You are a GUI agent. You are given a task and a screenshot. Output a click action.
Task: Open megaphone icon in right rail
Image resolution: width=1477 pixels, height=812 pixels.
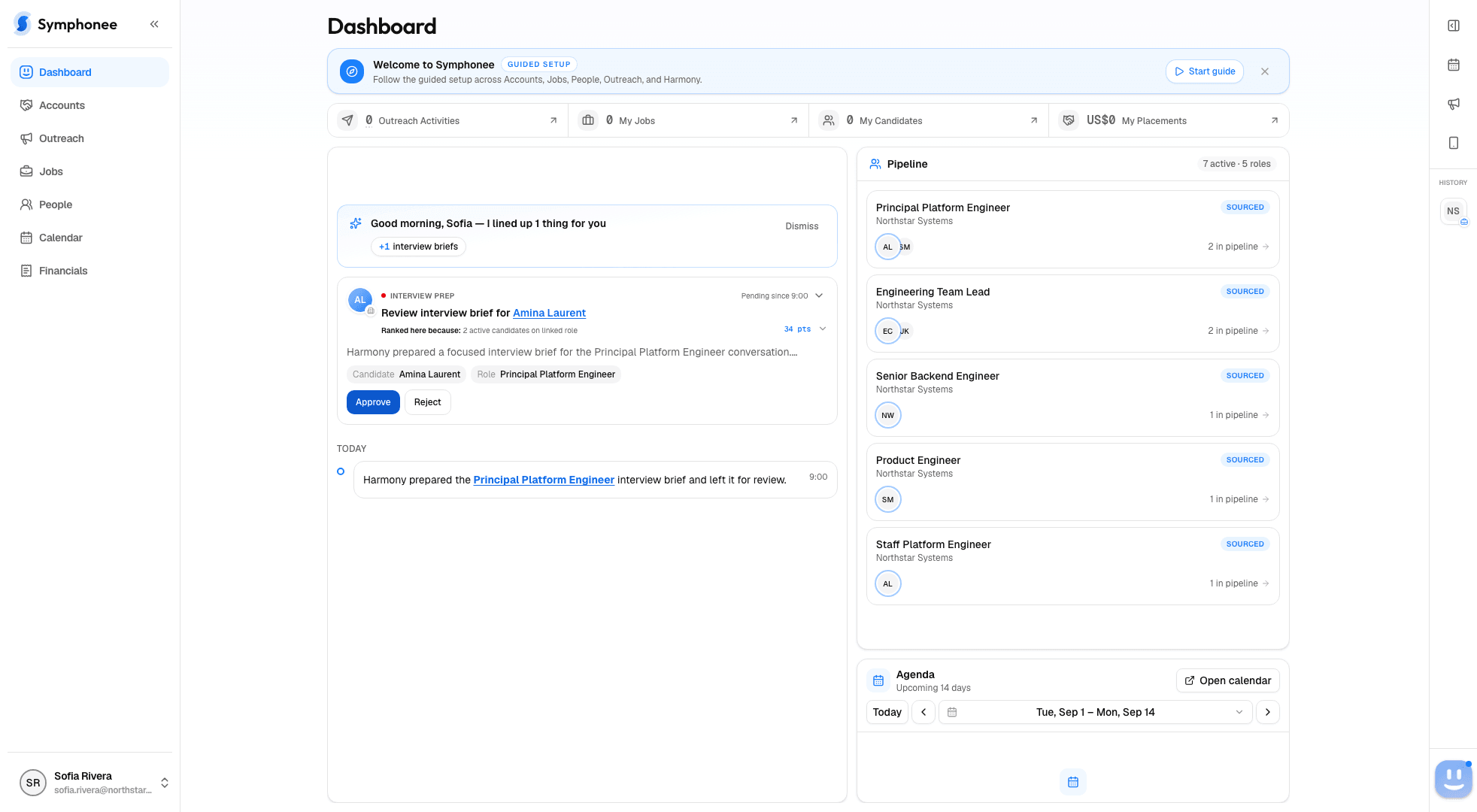click(1454, 104)
